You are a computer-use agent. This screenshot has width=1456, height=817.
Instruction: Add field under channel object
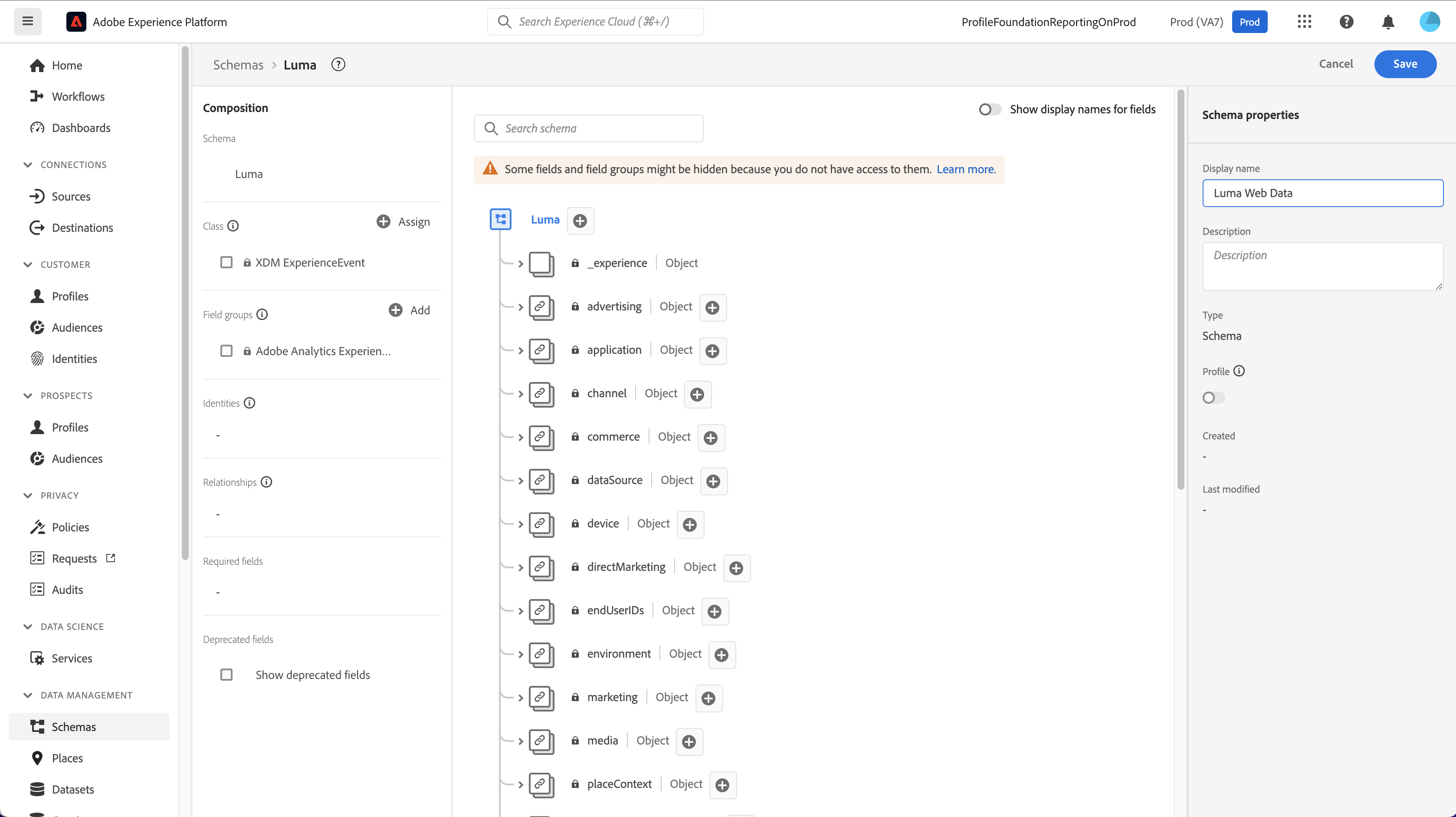click(698, 394)
